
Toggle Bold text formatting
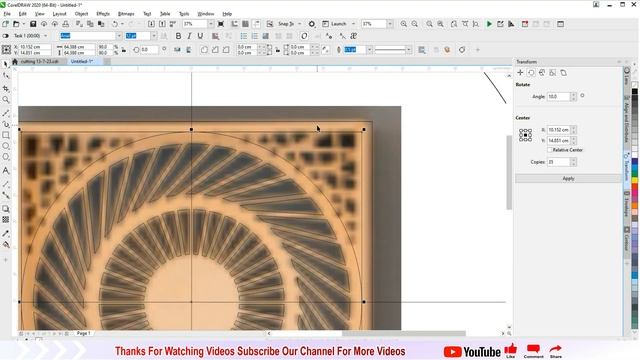tap(178, 36)
